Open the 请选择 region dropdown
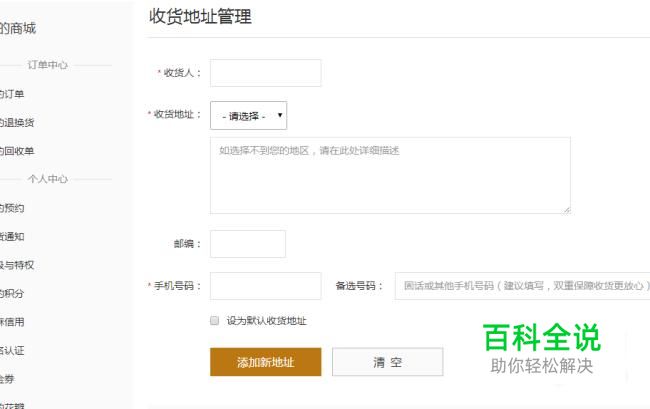650x409 pixels. [248, 116]
